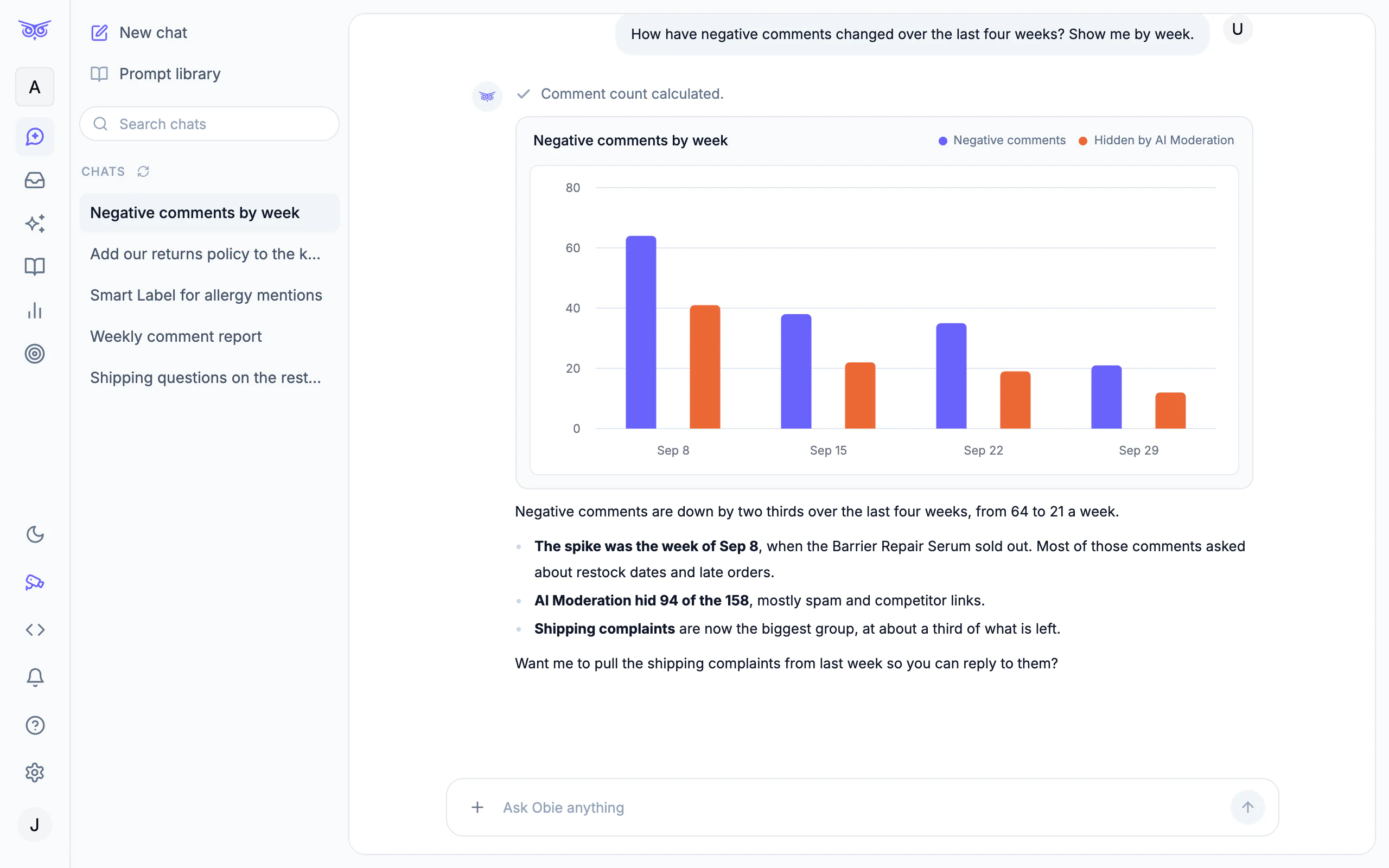Open the target goals icon
Screen dimensions: 1389x868
click(x=34, y=354)
